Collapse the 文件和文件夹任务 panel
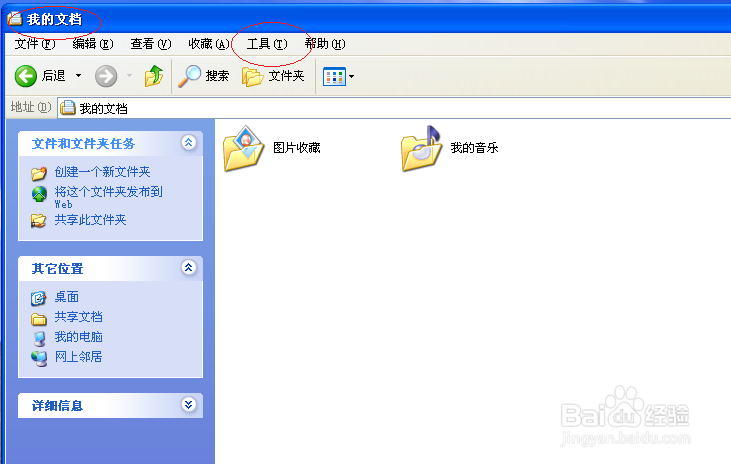731x464 pixels. click(188, 143)
